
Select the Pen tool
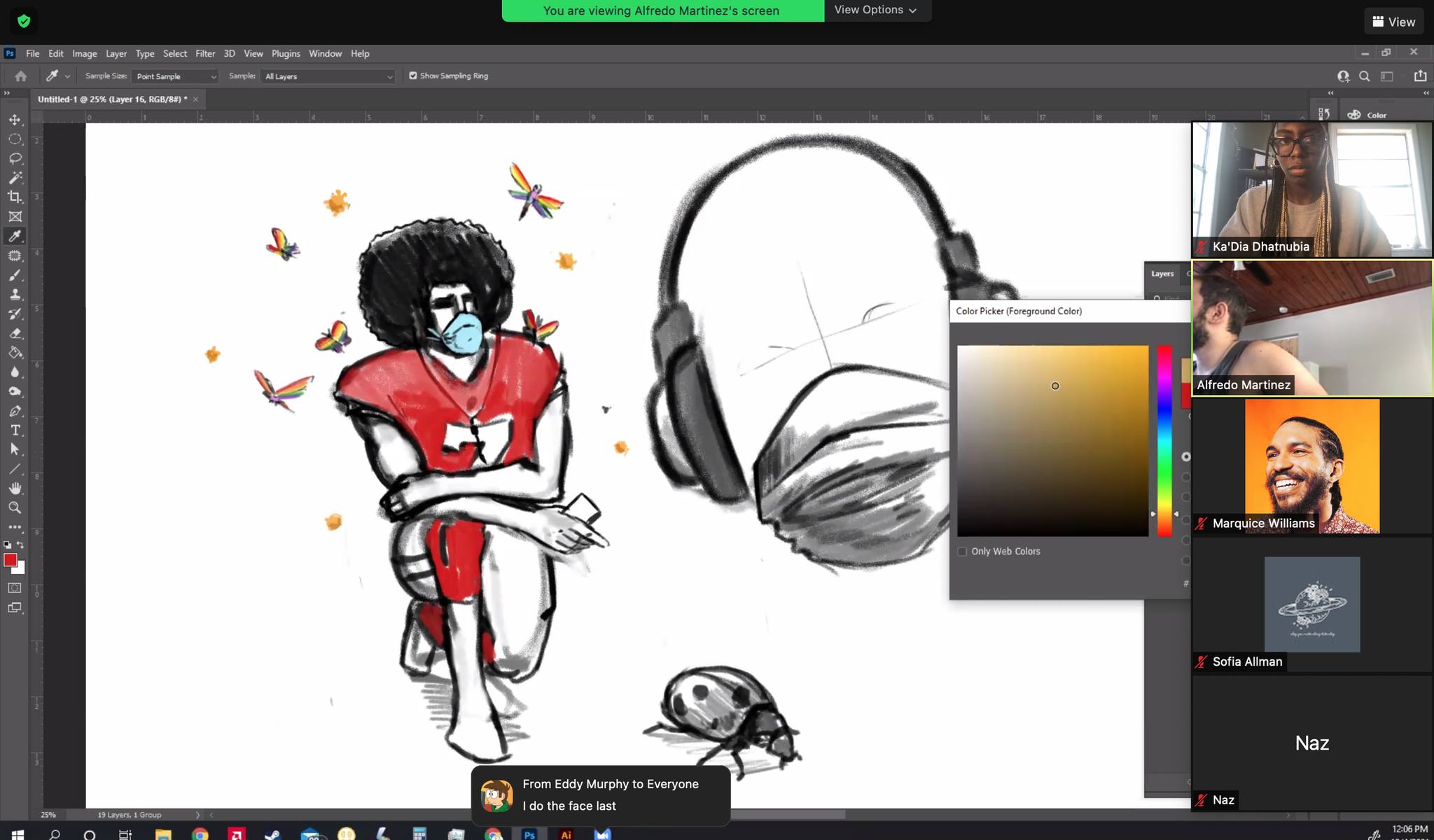(15, 411)
